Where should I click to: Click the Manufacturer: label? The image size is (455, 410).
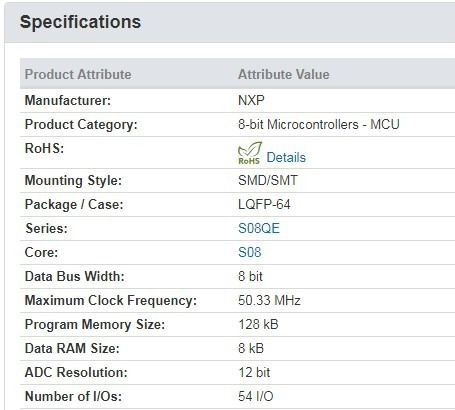tap(68, 100)
